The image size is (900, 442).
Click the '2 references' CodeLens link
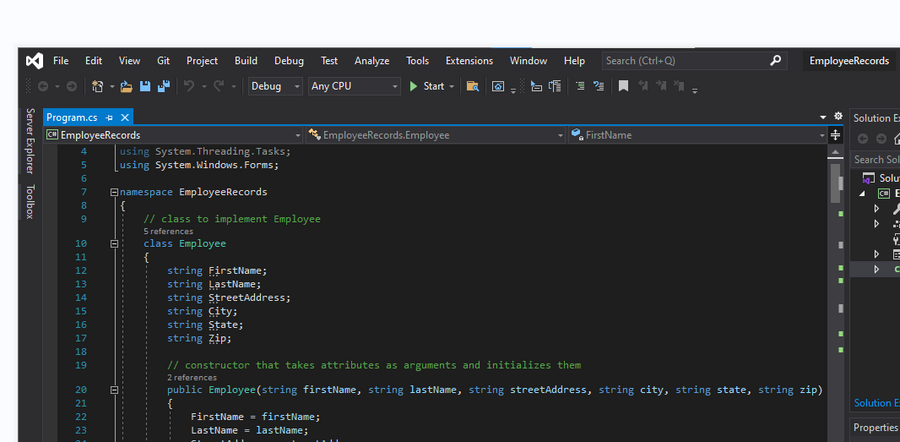point(192,378)
